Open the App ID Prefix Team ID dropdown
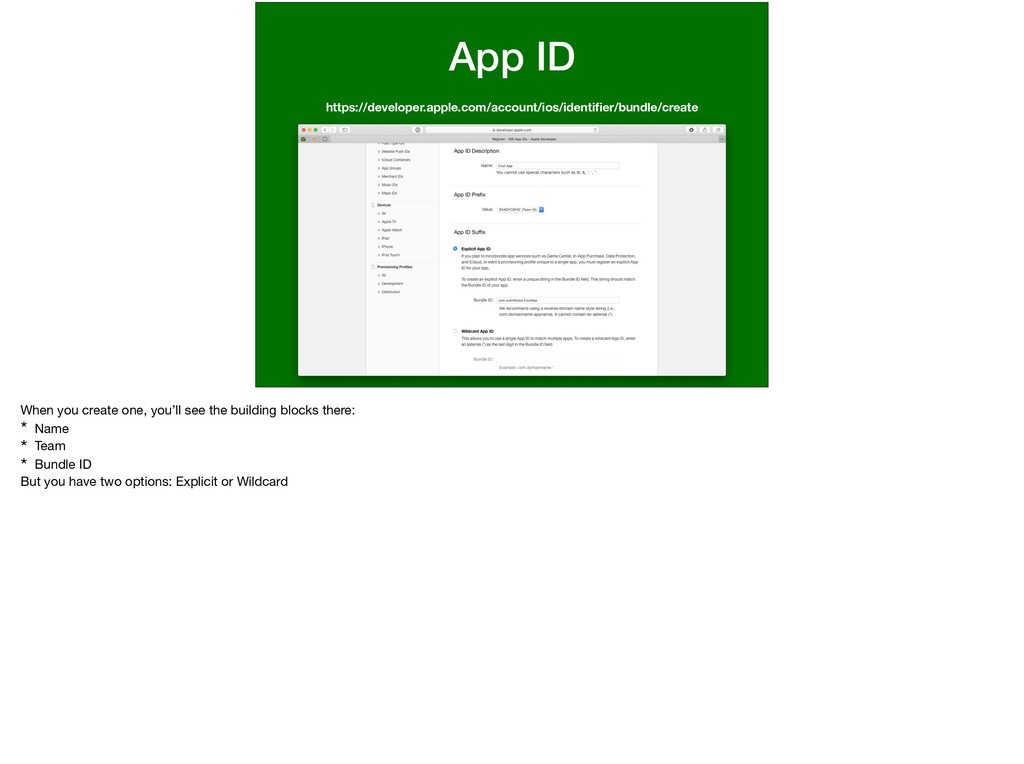1024x764 pixels. click(520, 210)
